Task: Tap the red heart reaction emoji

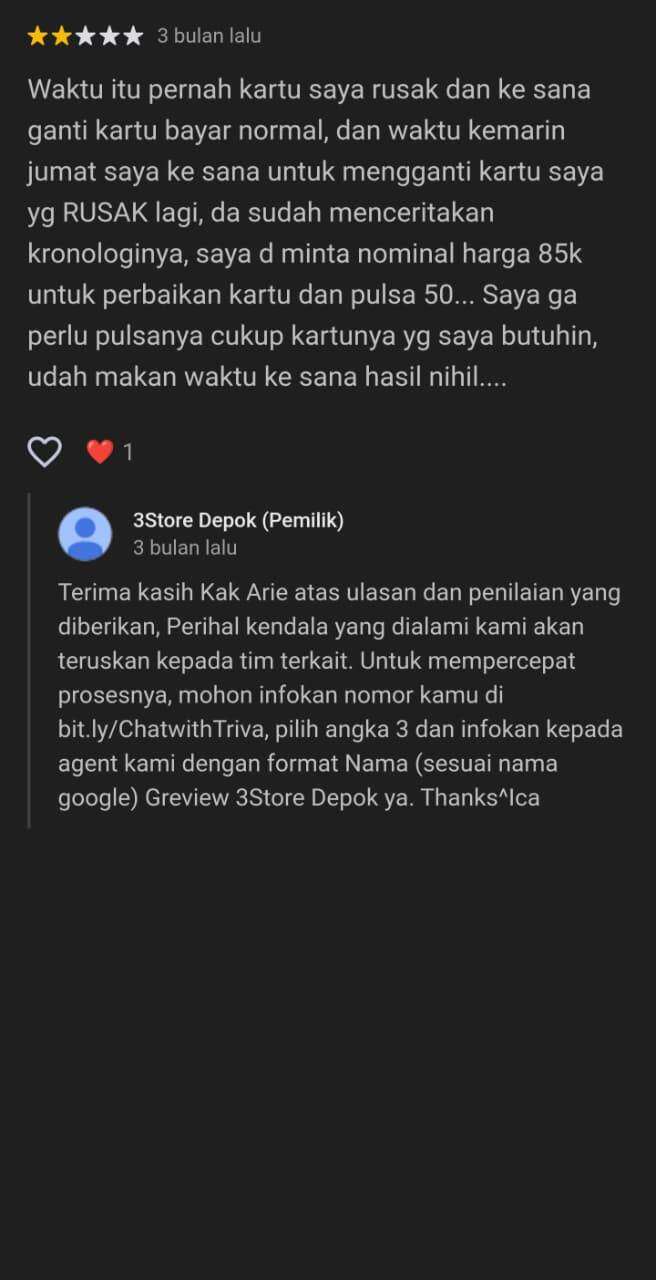Action: coord(99,452)
